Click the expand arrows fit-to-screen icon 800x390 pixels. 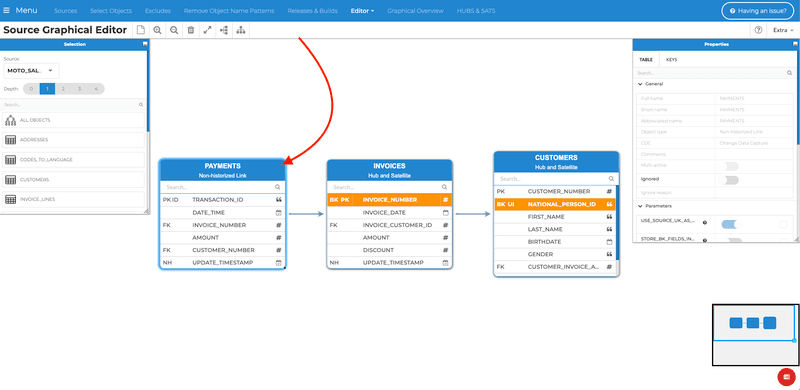[x=207, y=30]
